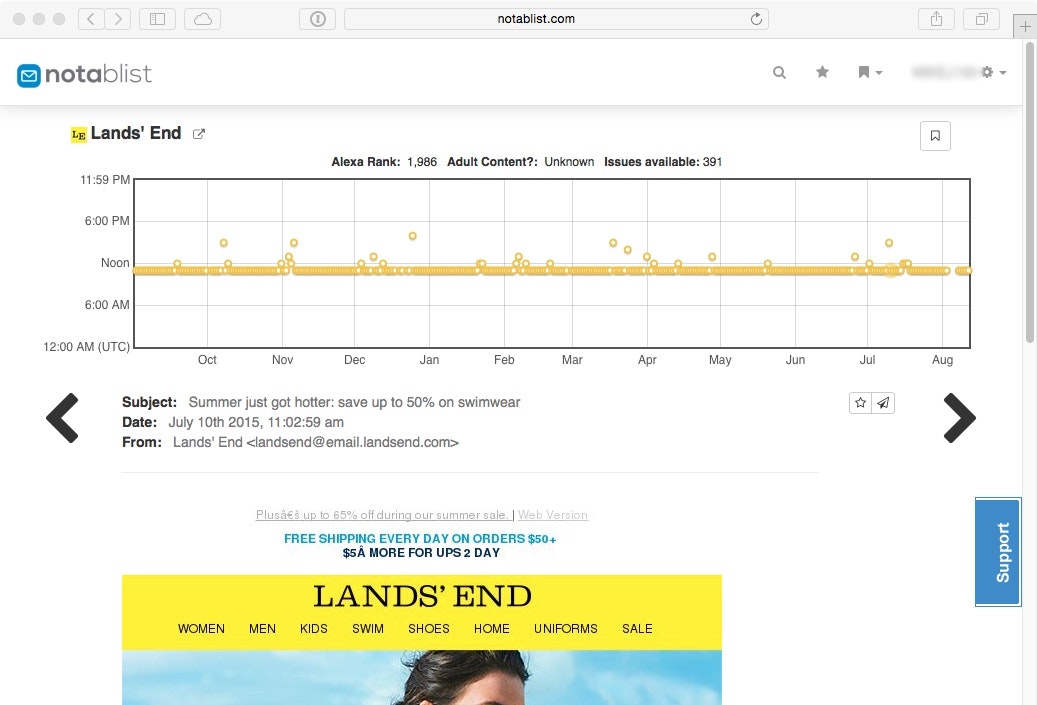Open starred issues via star icon
The width and height of the screenshot is (1037, 705).
pyautogui.click(x=822, y=71)
